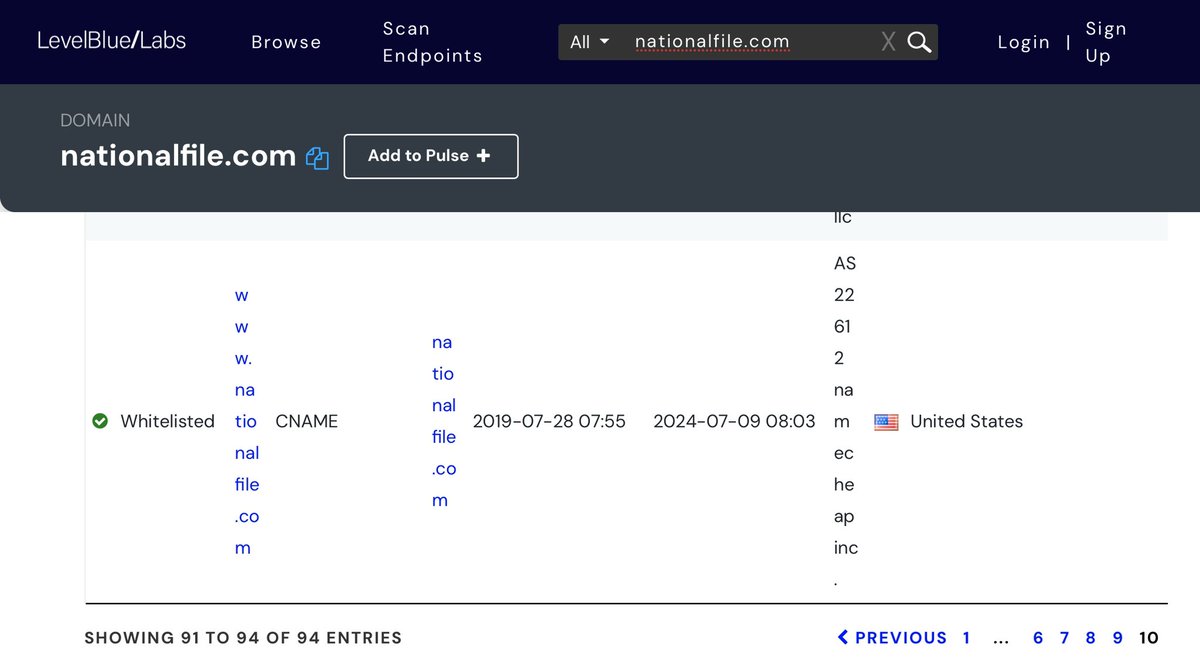Click the LevelBlue Labs logo
The width and height of the screenshot is (1200, 662).
(x=111, y=41)
